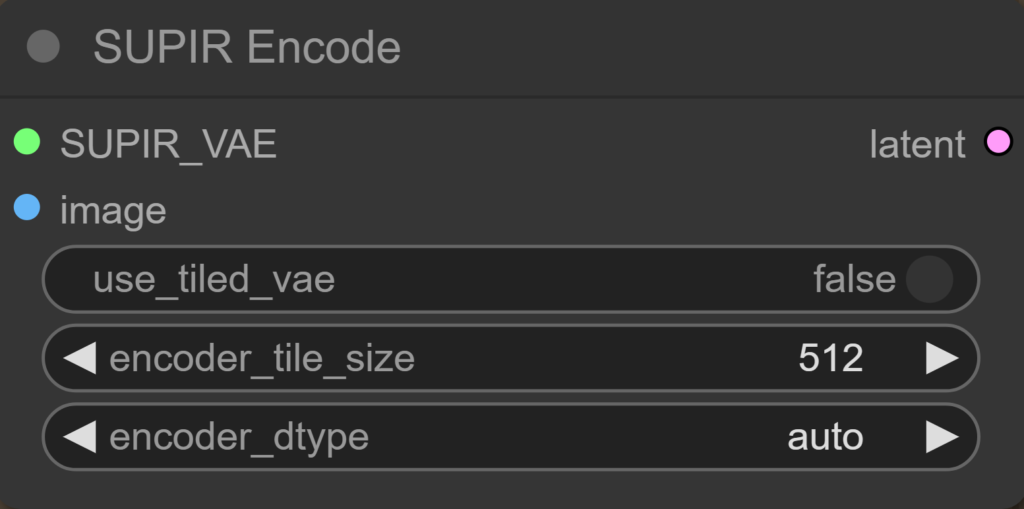Open the encoder_dtype 'auto' value dropdown
Screen dimensions: 1024x509
825,437
